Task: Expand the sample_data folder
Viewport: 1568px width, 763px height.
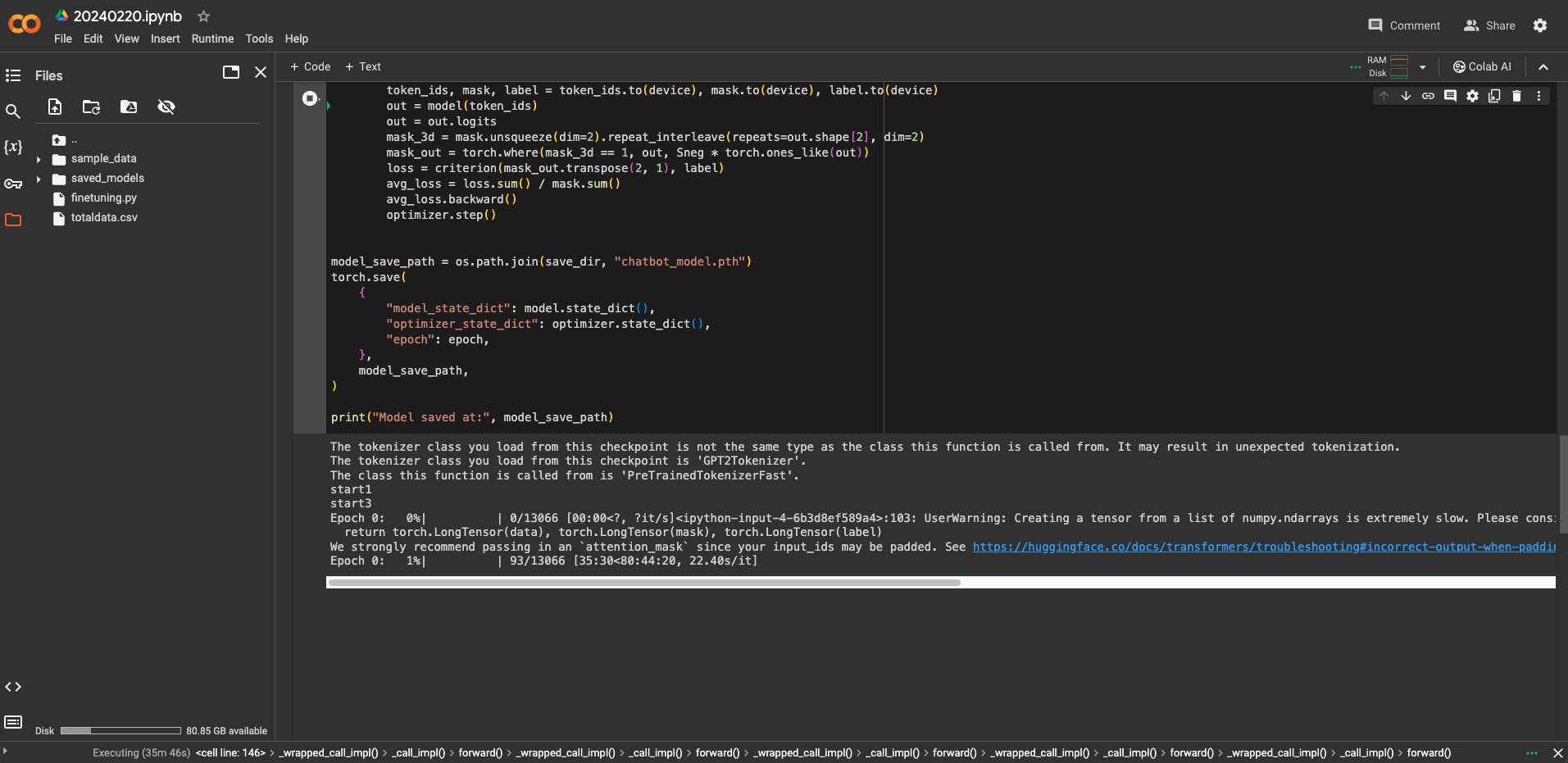Action: tap(39, 159)
